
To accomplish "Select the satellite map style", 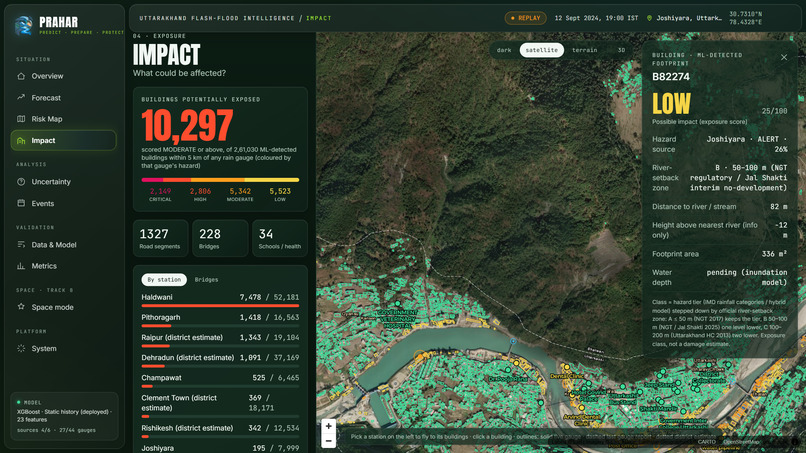I will [541, 50].
